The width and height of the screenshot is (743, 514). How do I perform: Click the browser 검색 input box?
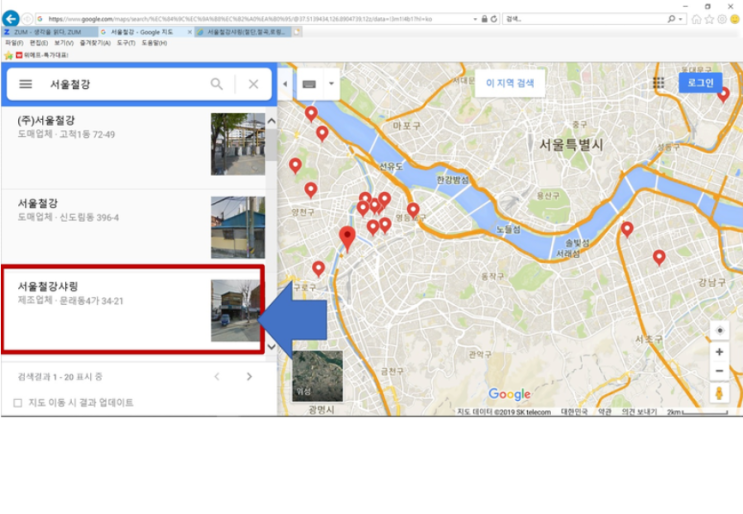click(585, 19)
